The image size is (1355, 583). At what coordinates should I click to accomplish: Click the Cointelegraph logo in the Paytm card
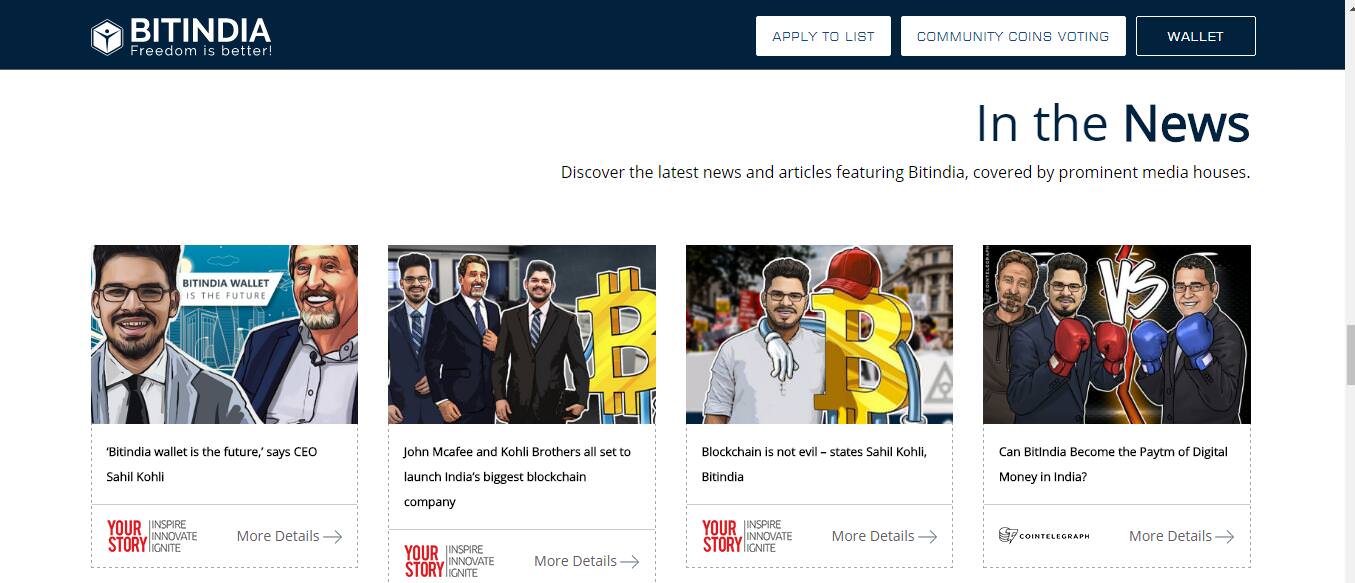coord(1044,536)
